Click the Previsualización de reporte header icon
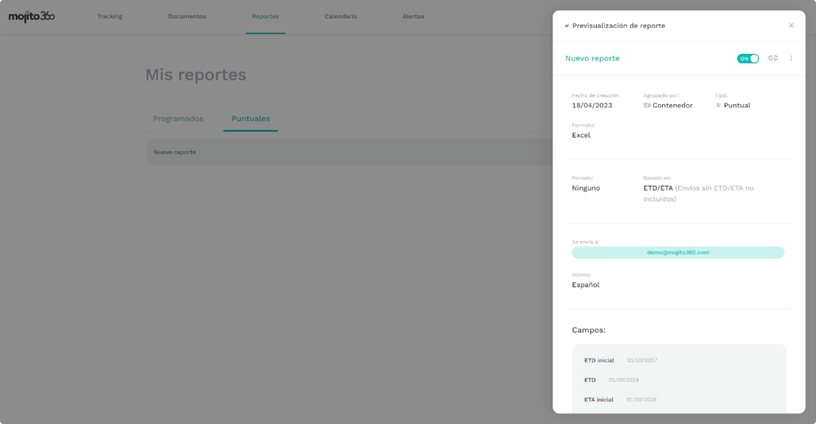This screenshot has width=816, height=424. (567, 26)
